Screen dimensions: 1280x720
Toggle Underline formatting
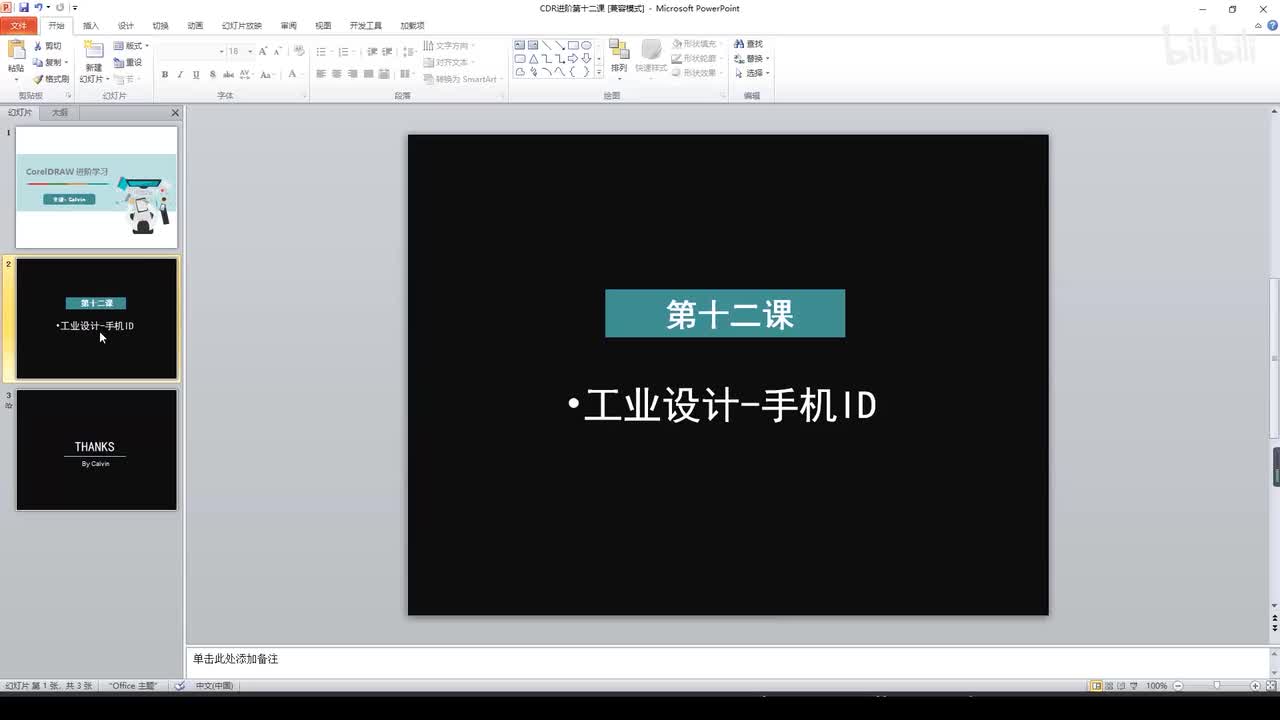tap(196, 74)
